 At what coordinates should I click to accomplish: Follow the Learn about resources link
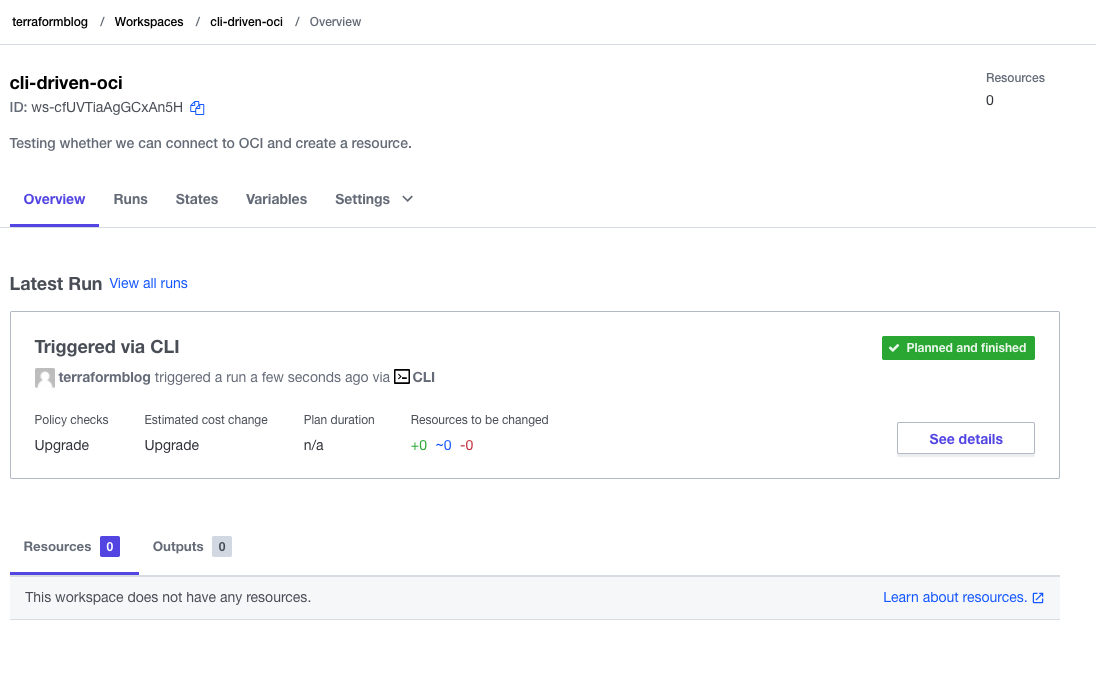950,597
